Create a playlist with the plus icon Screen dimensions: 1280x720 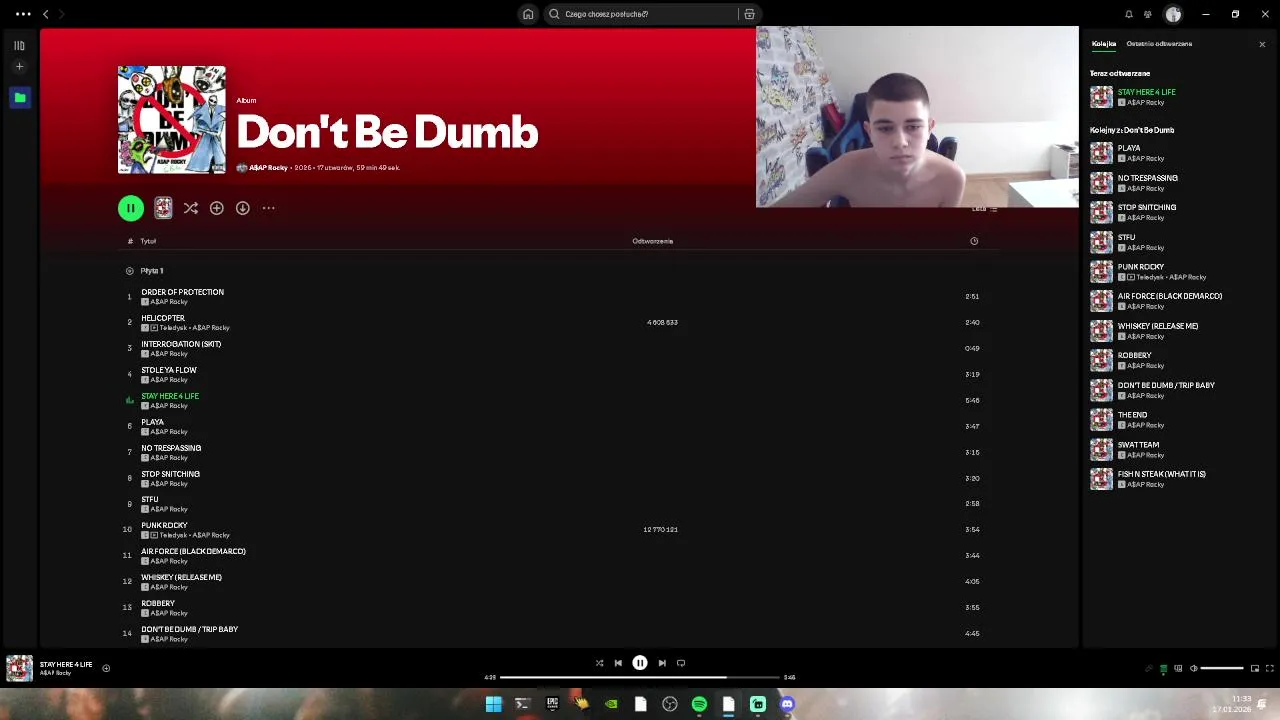pos(19,67)
